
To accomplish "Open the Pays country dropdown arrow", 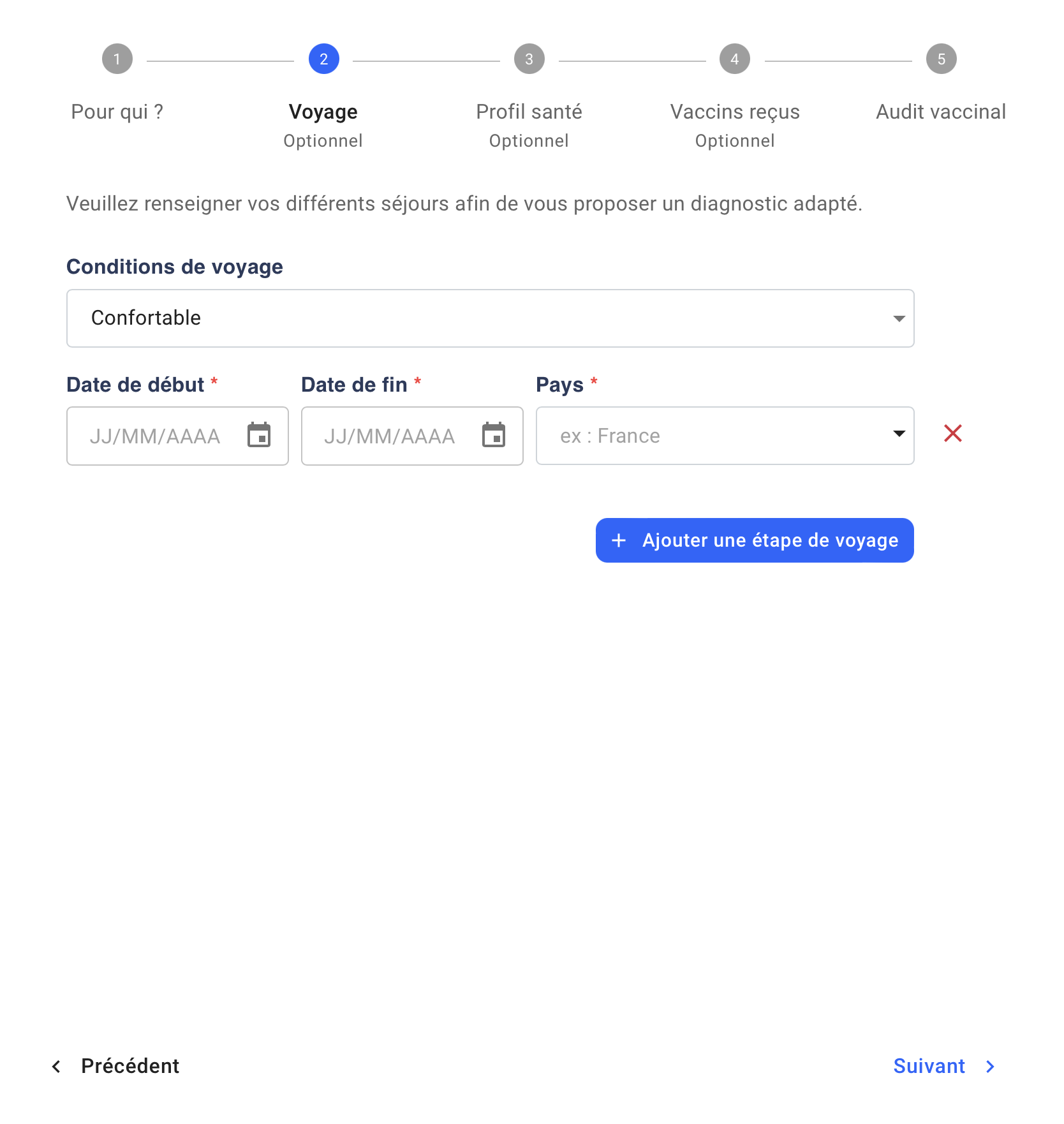I will [899, 434].
